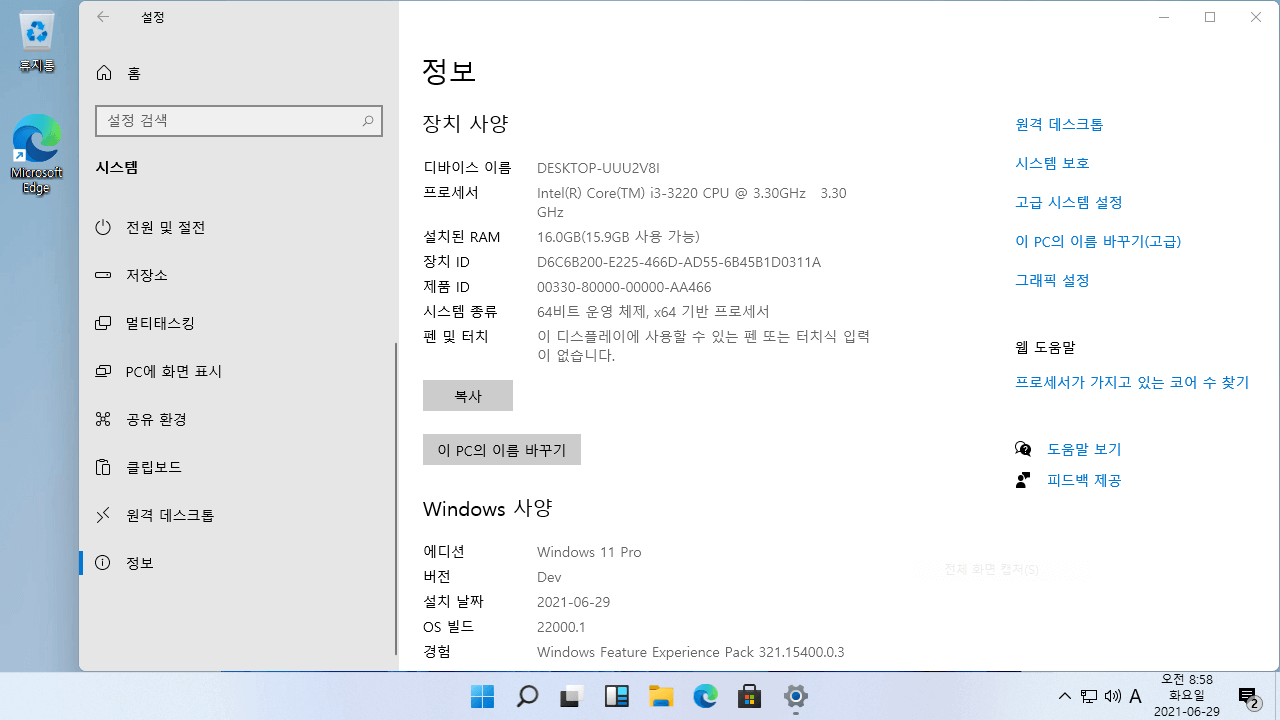This screenshot has width=1280, height=720.
Task: Click the 도움말 보기 chat bubble icon
Action: [x=1023, y=449]
